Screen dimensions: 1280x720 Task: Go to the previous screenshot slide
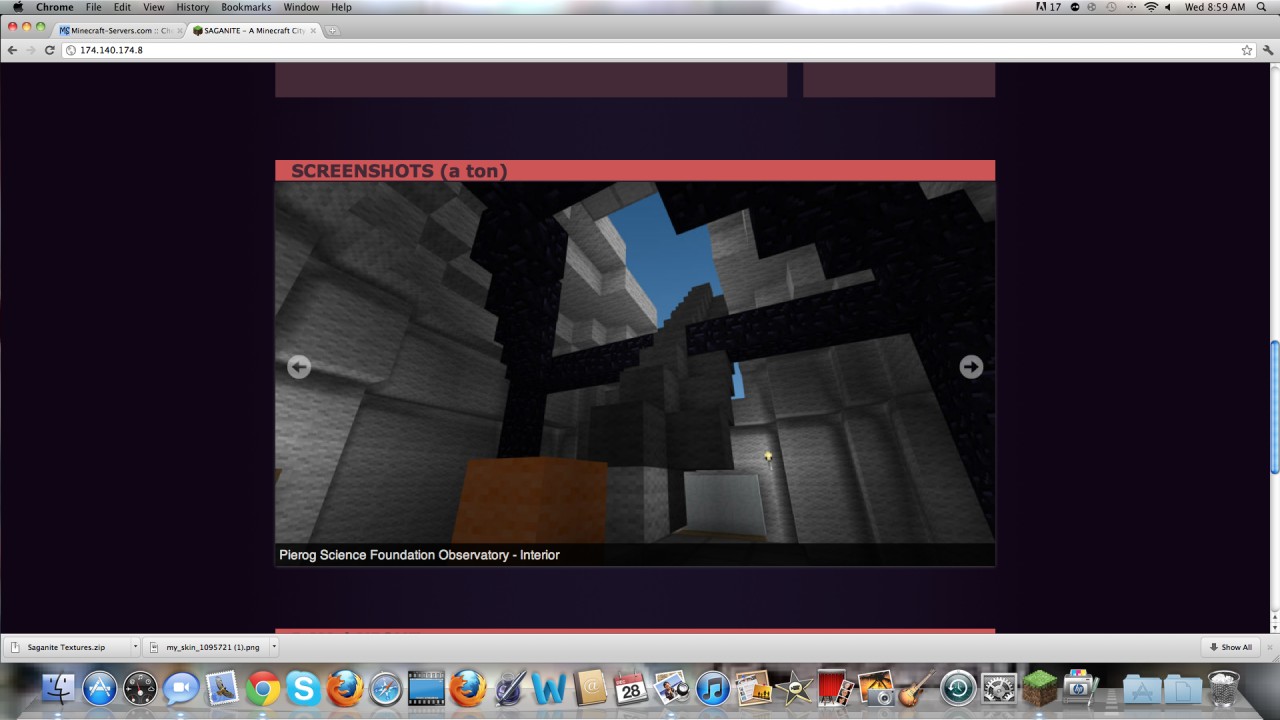click(298, 367)
